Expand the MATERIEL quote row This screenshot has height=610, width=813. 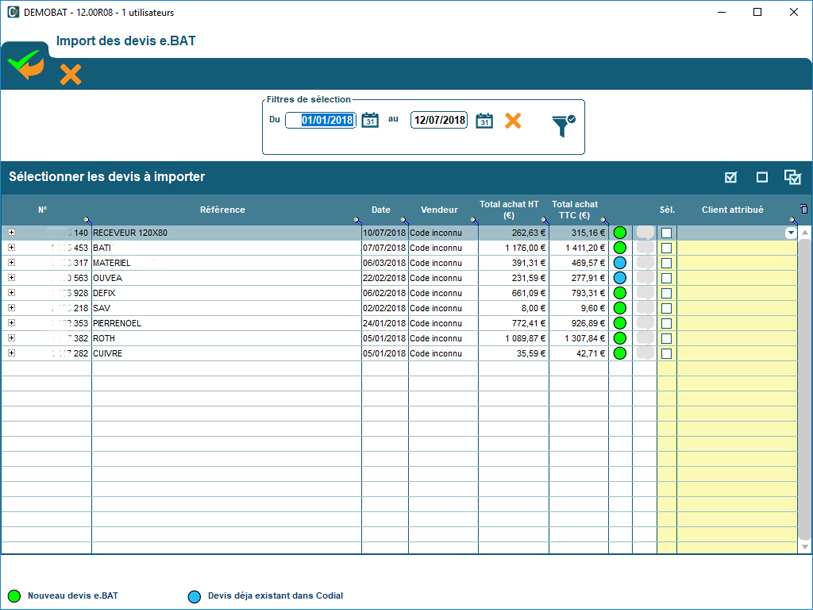pos(11,263)
